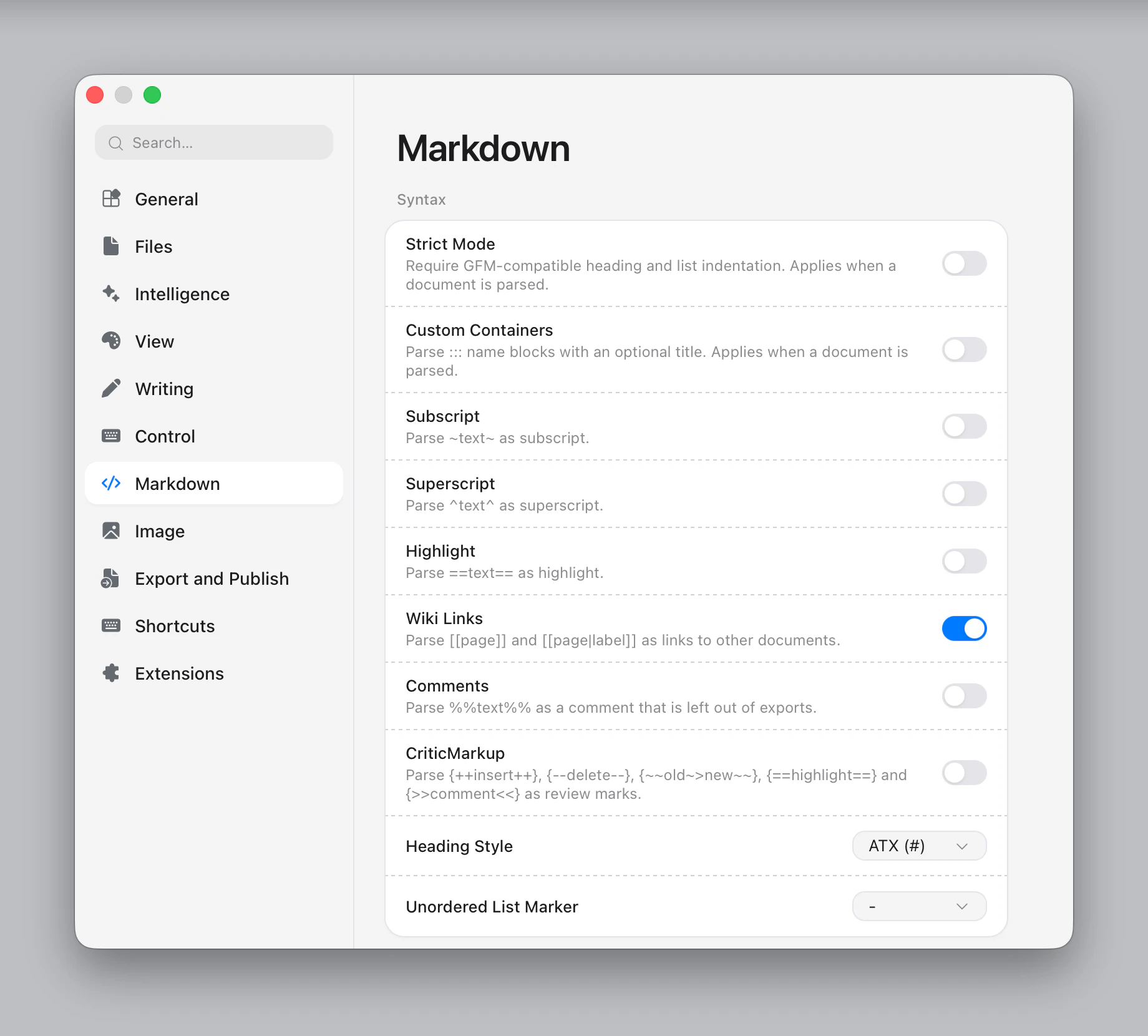
Task: Disable the Wiki Links toggle
Action: (964, 628)
